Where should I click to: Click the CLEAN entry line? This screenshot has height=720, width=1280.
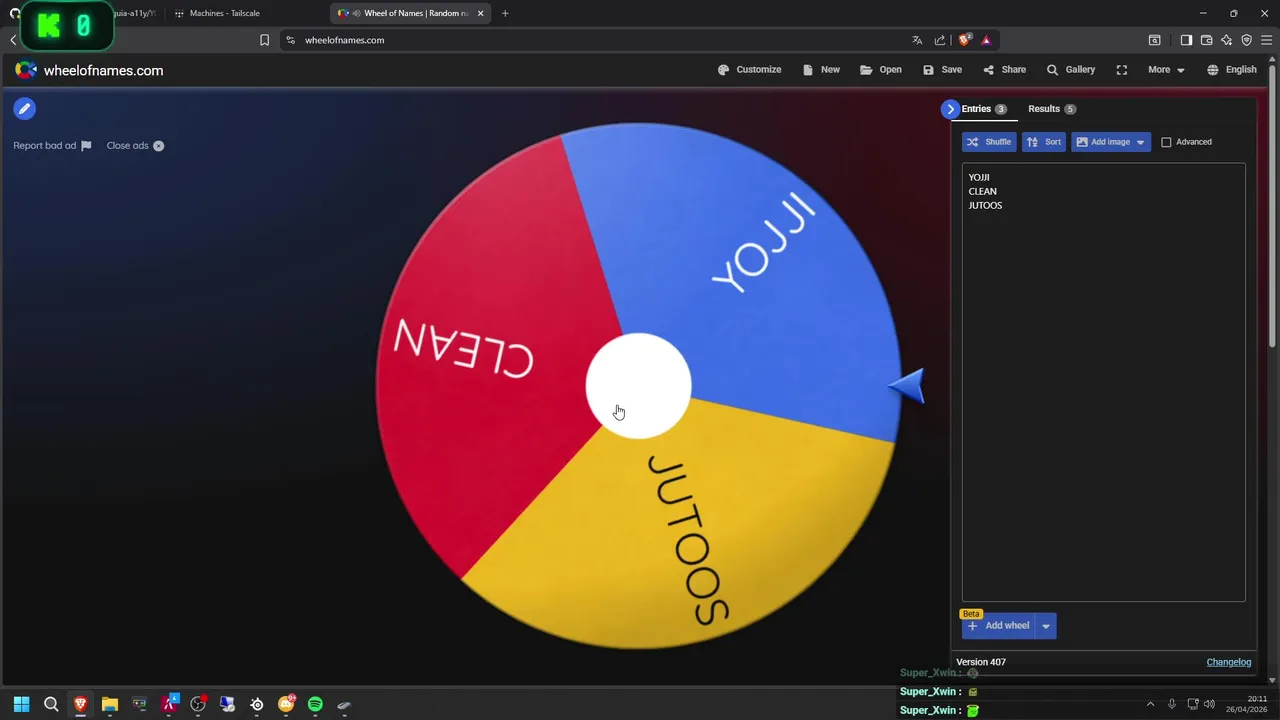(x=982, y=191)
